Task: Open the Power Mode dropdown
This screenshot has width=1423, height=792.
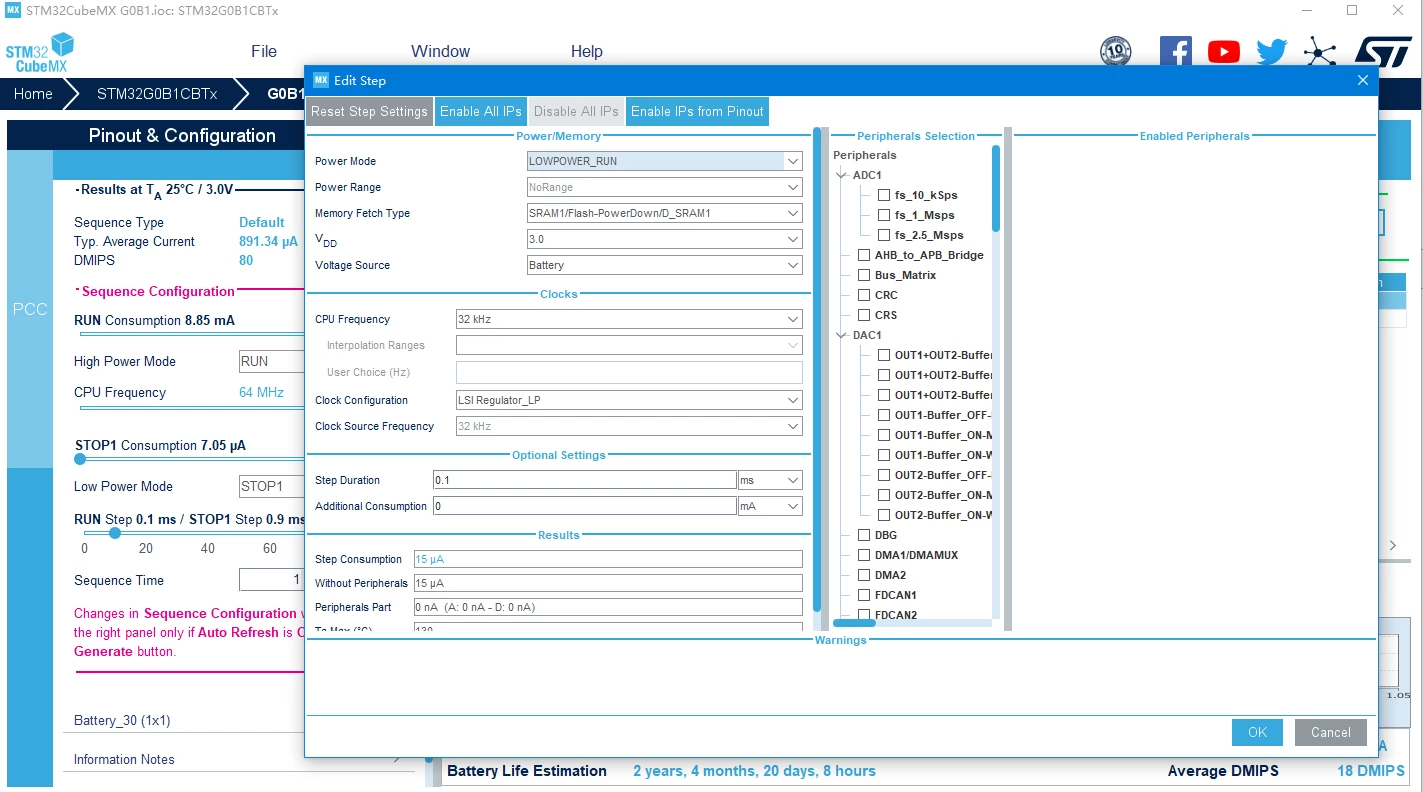Action: 793,161
